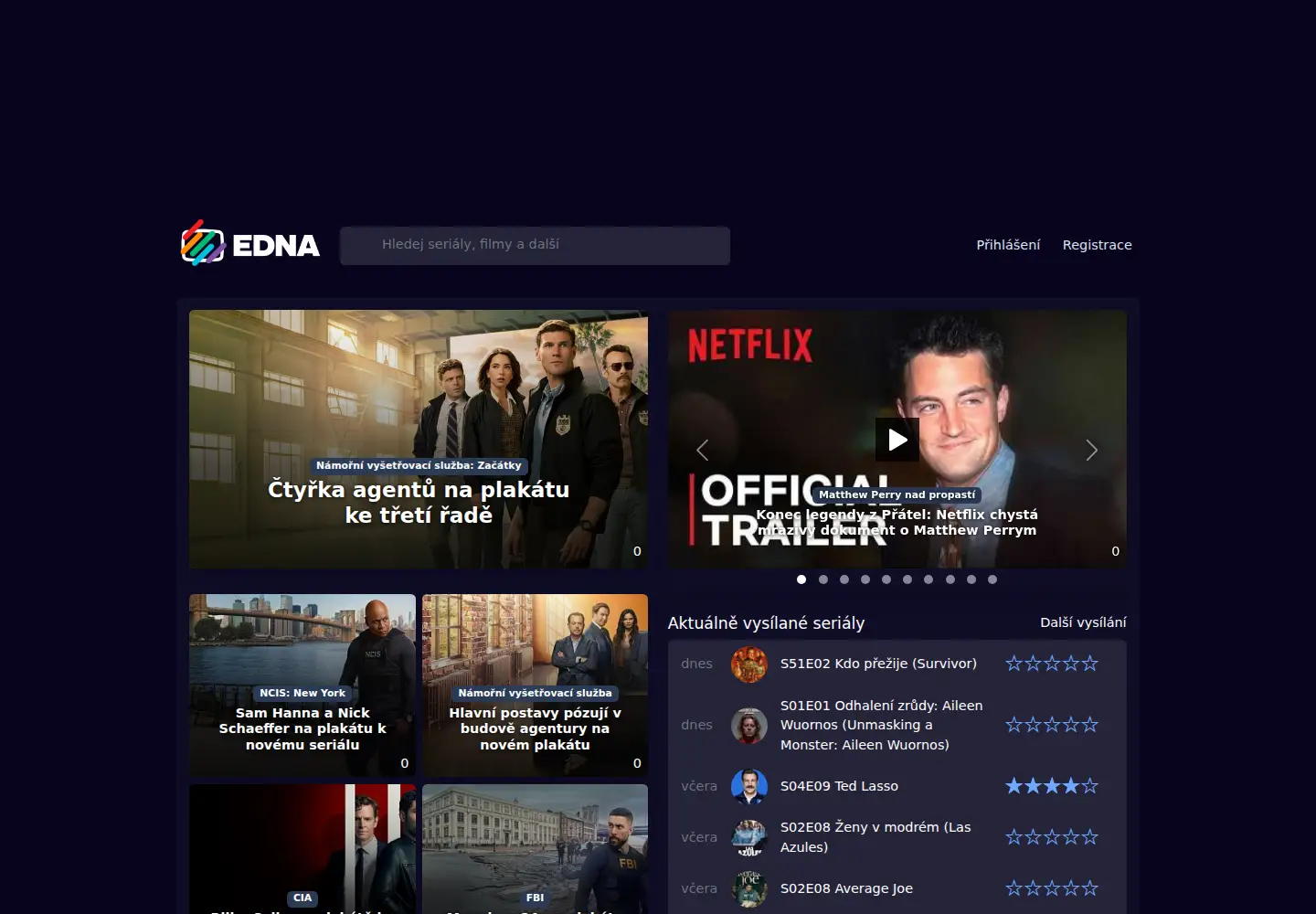
Task: Play the Matthew Perry Netflix trailer
Action: click(x=897, y=440)
